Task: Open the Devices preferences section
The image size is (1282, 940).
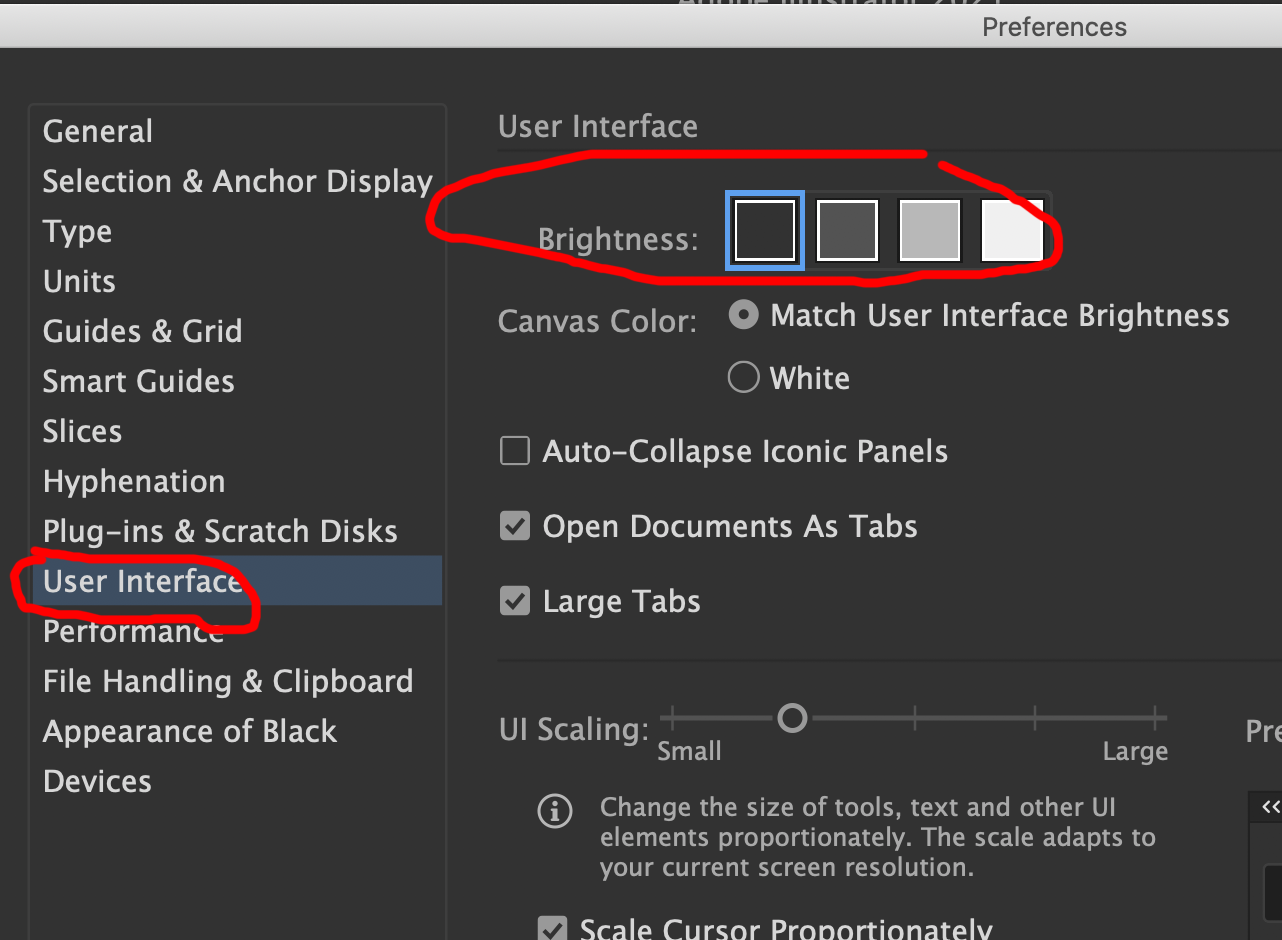Action: pos(96,781)
